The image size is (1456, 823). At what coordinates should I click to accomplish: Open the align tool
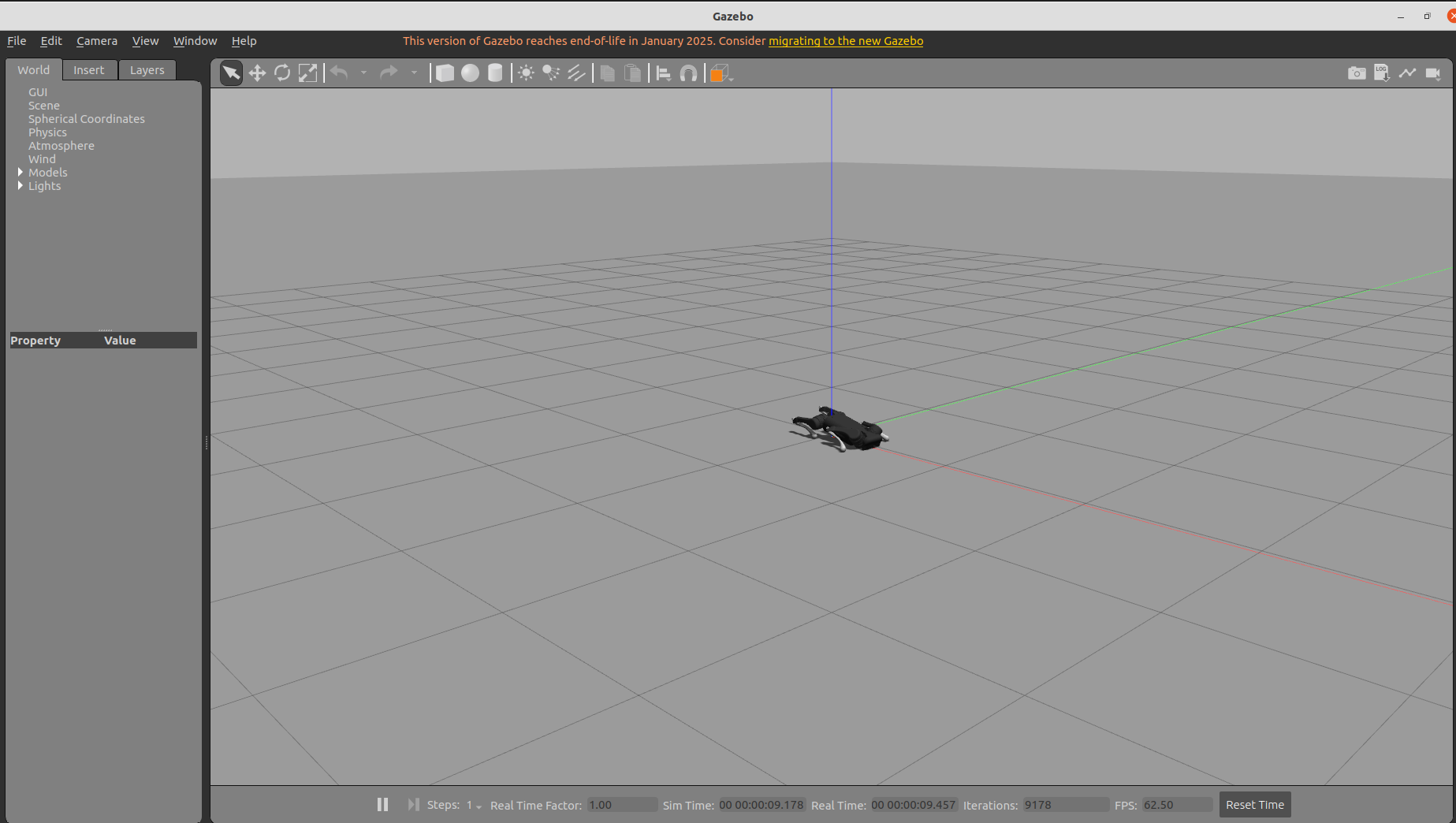click(664, 73)
